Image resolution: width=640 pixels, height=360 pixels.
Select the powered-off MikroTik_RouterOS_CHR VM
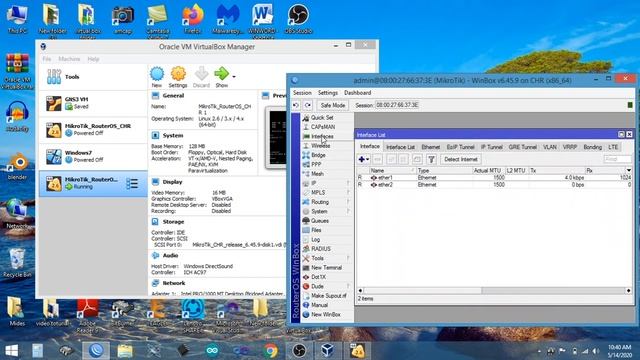(x=93, y=130)
